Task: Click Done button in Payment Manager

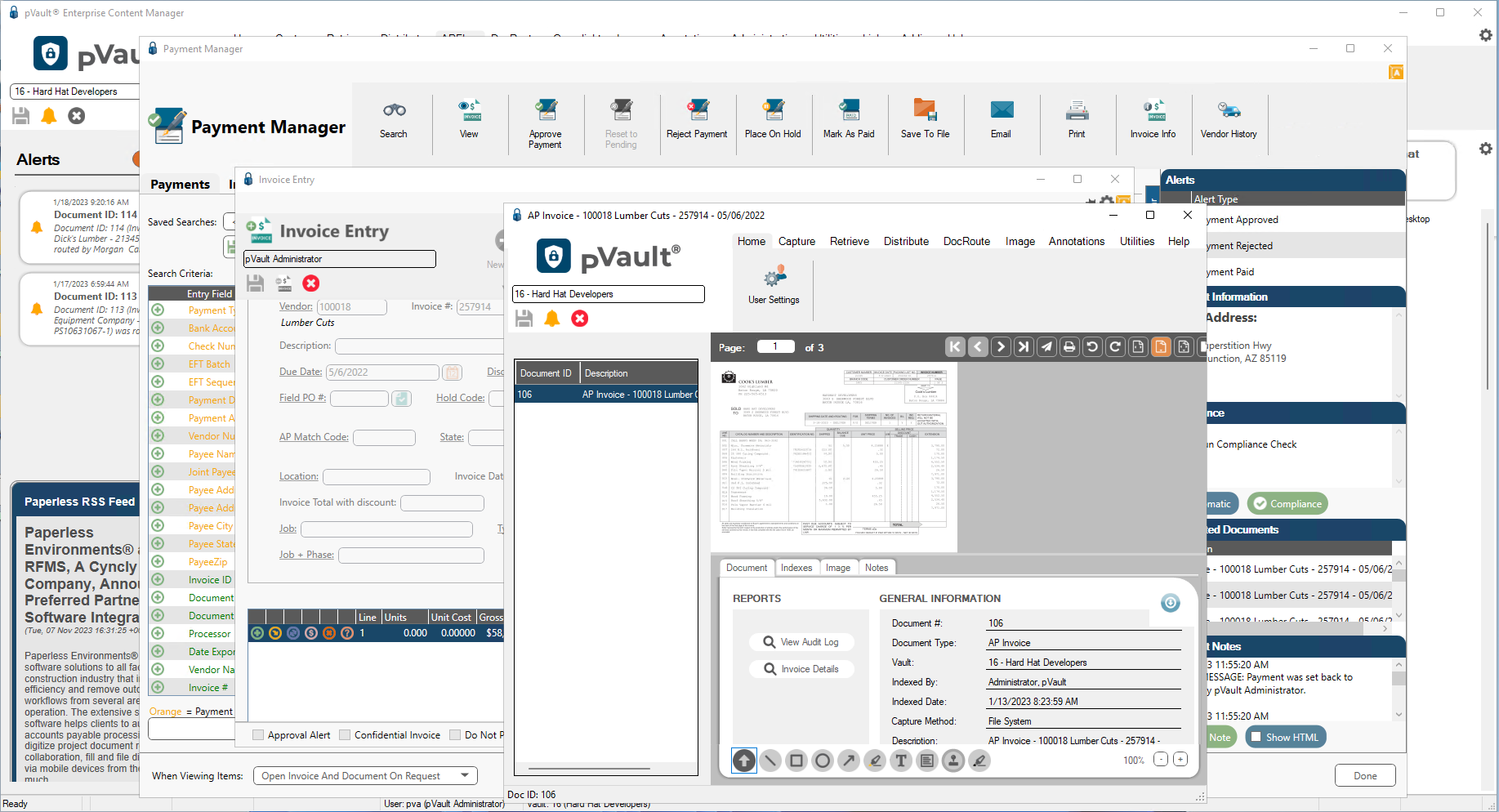Action: [1365, 776]
